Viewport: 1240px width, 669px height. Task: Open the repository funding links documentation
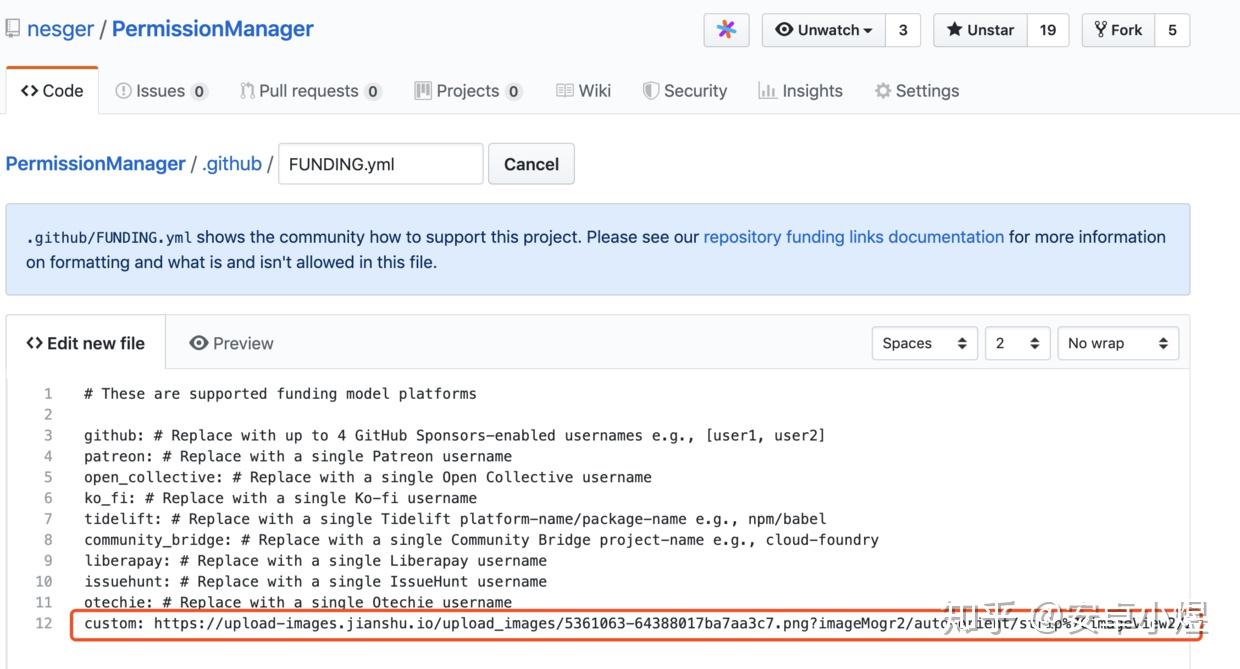click(x=853, y=237)
